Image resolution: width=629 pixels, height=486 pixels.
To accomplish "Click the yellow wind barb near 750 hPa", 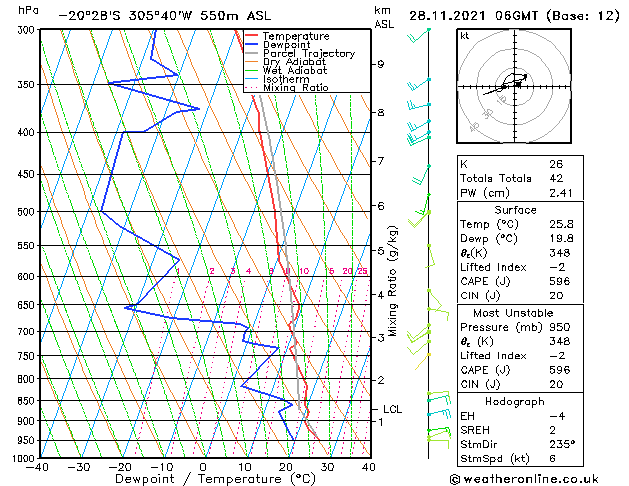I will (x=422, y=361).
